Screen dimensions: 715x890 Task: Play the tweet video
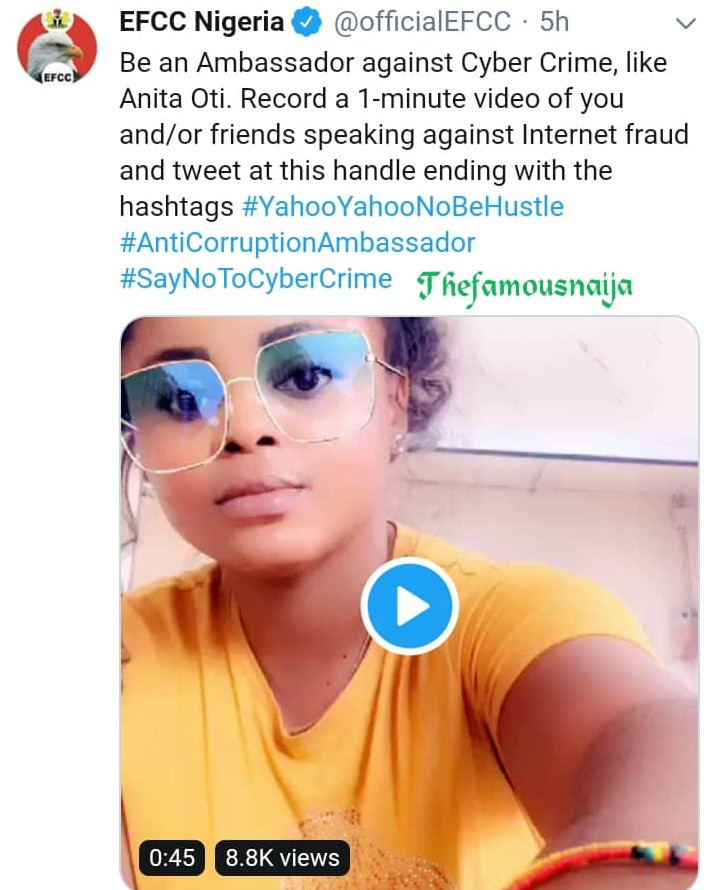tap(409, 606)
